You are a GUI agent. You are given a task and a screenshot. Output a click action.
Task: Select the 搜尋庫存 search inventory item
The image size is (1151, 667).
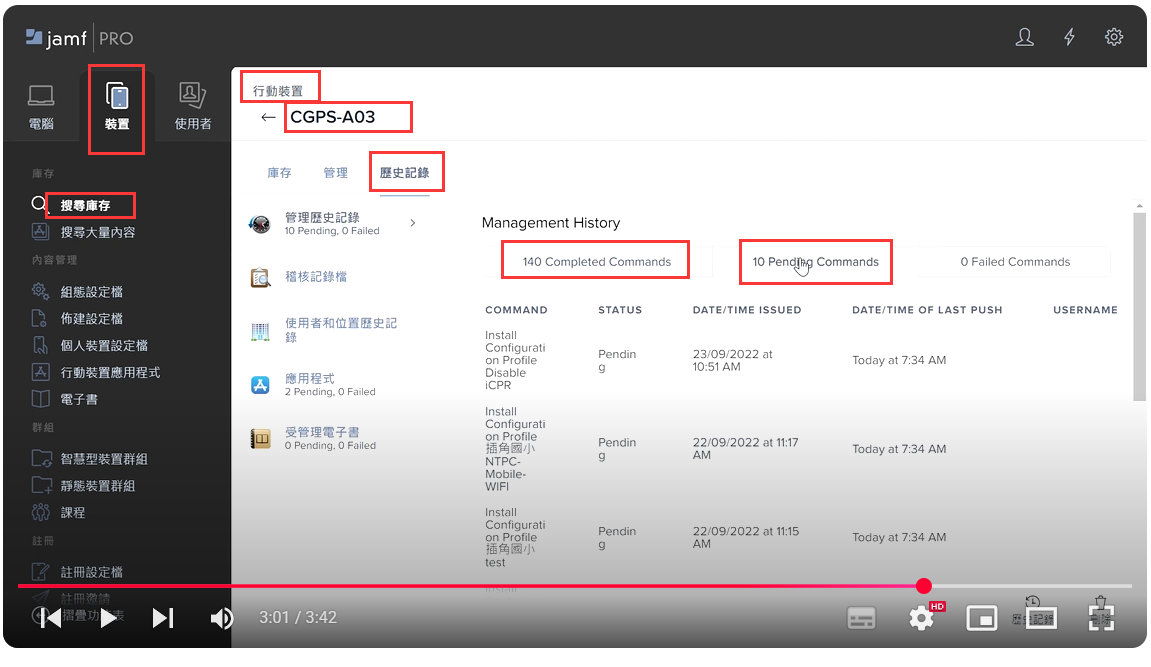click(85, 205)
